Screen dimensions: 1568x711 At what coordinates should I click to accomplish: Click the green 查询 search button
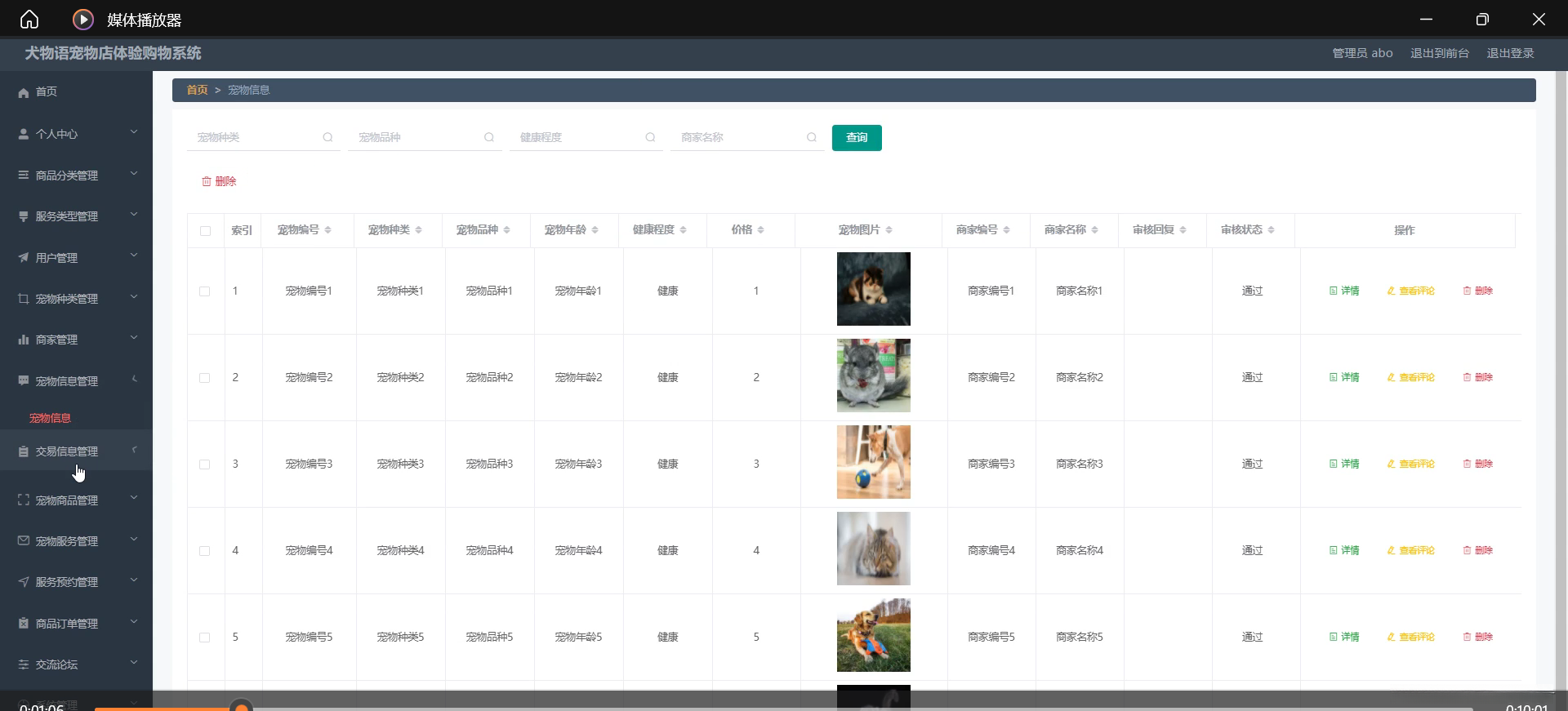coord(857,138)
